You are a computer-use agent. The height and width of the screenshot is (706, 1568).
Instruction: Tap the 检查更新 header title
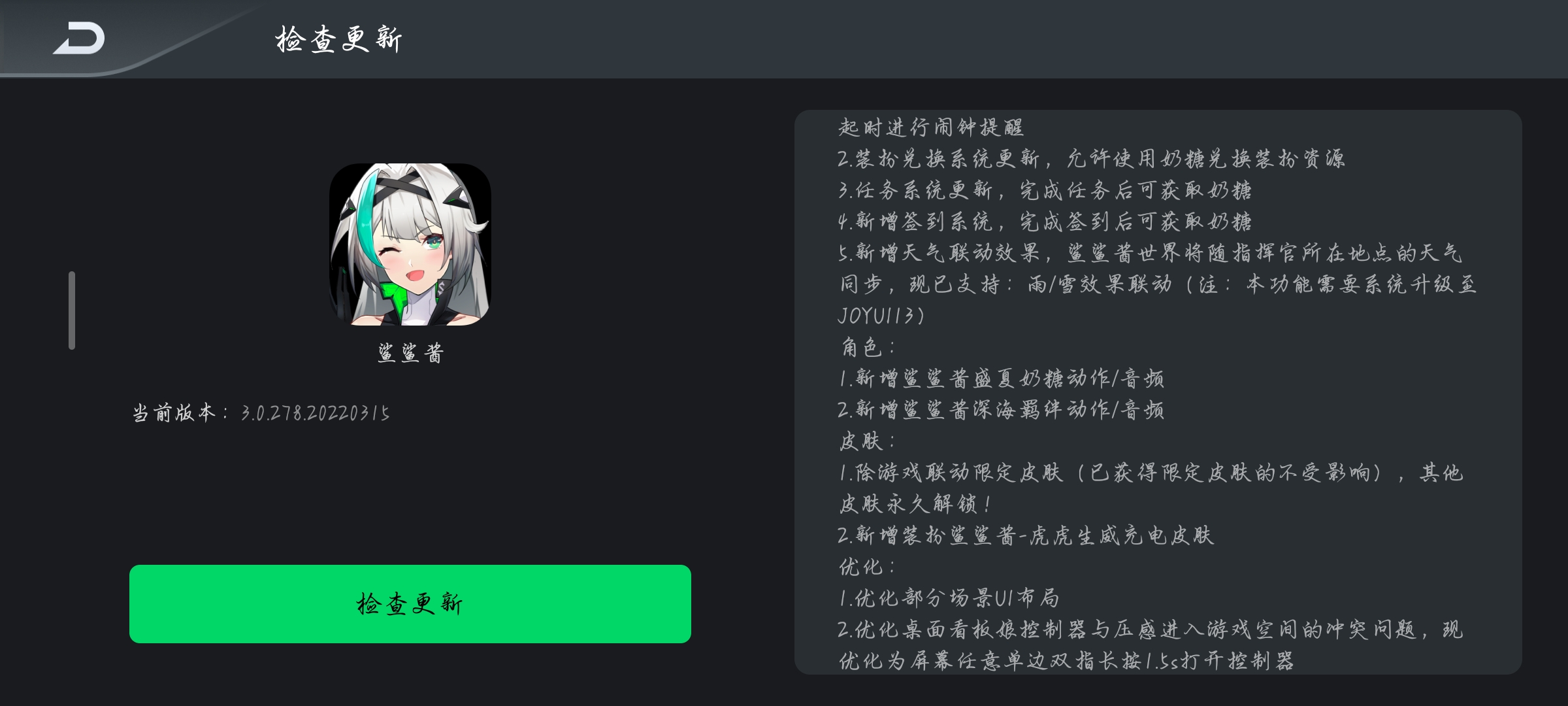[x=338, y=39]
